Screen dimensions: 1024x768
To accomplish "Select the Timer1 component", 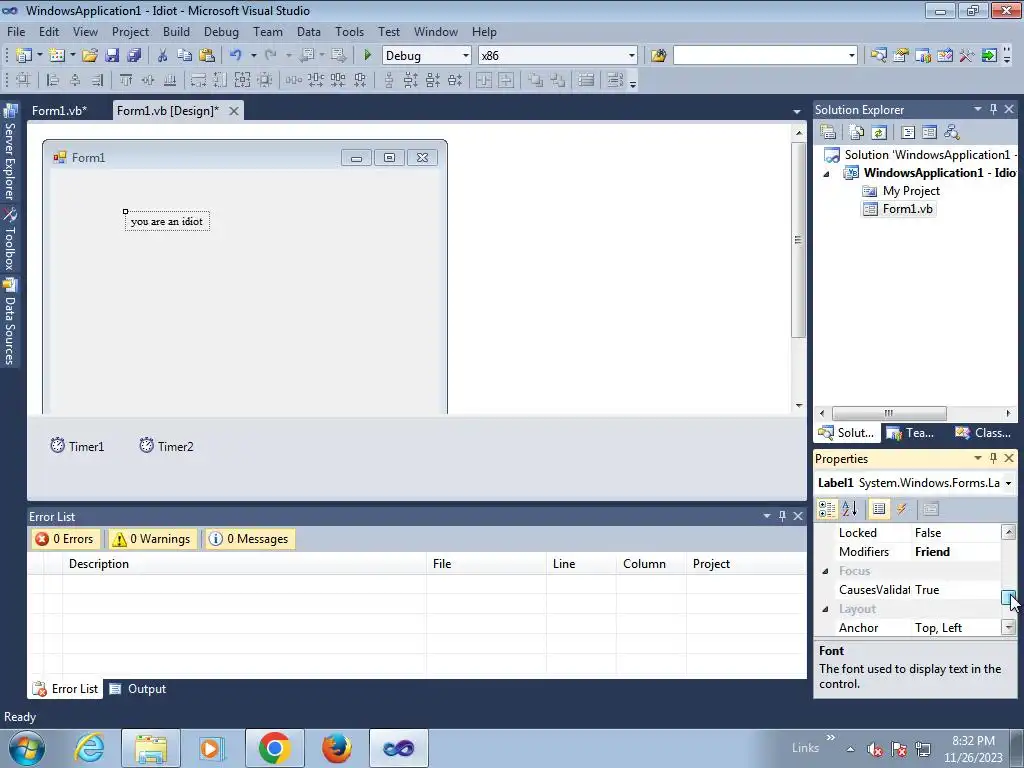I will 78,446.
